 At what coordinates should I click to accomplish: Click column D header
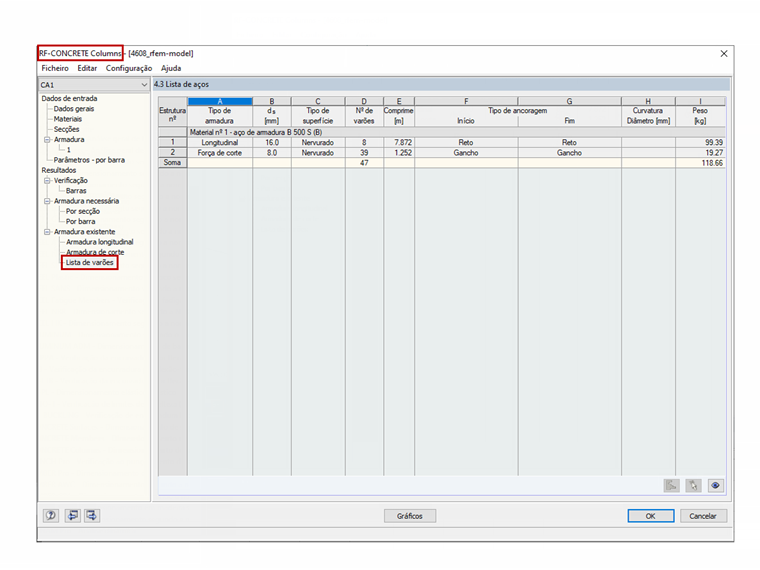pyautogui.click(x=364, y=101)
